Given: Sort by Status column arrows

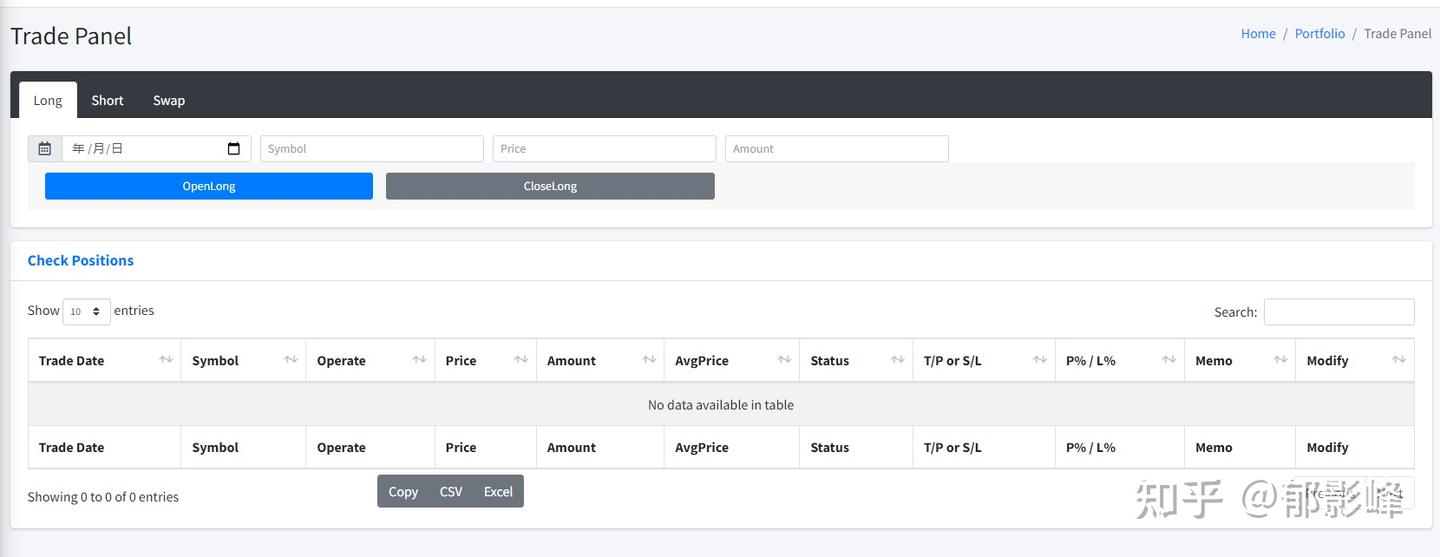Looking at the screenshot, I should pos(897,360).
